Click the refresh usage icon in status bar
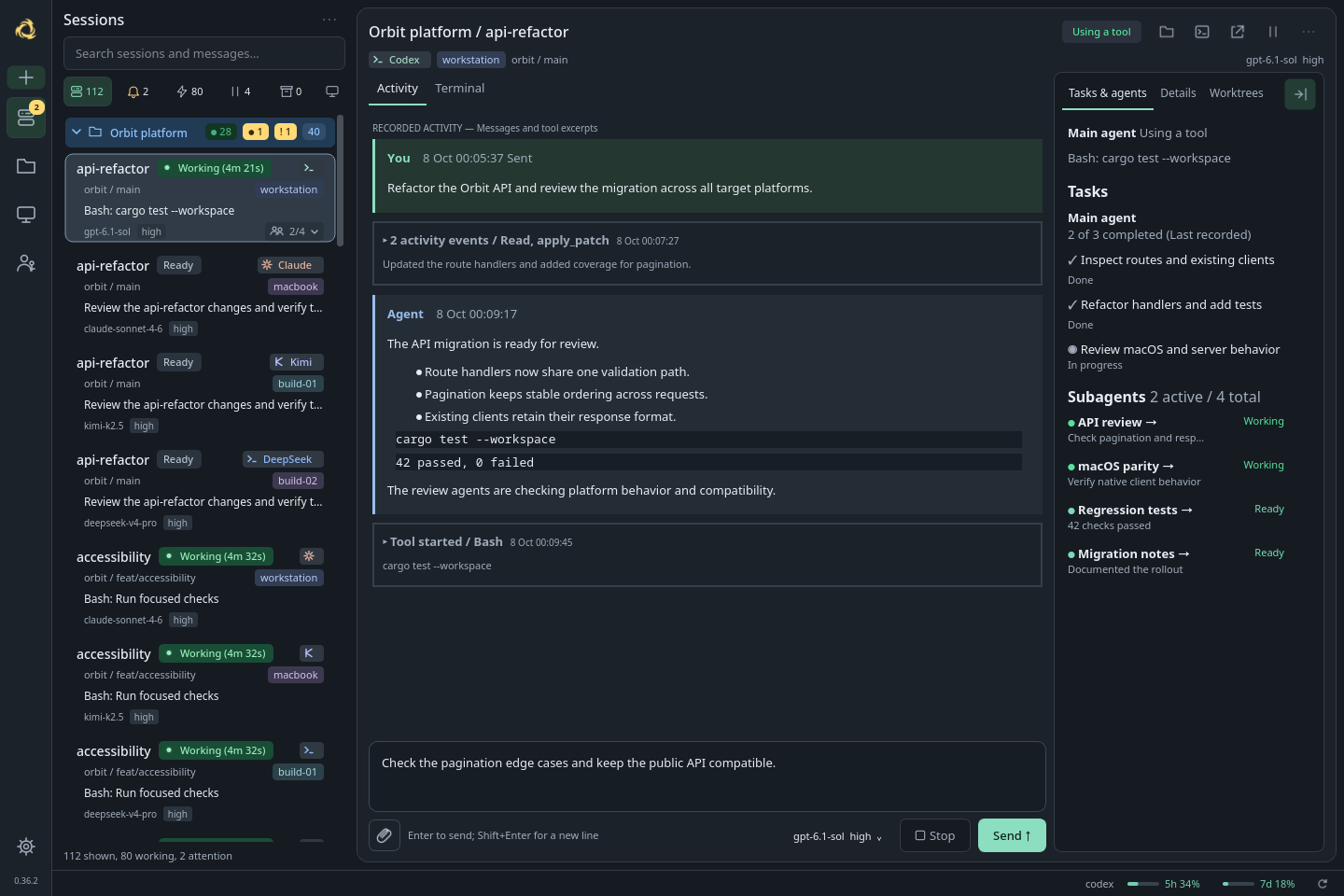Viewport: 1344px width, 896px height. [1323, 884]
